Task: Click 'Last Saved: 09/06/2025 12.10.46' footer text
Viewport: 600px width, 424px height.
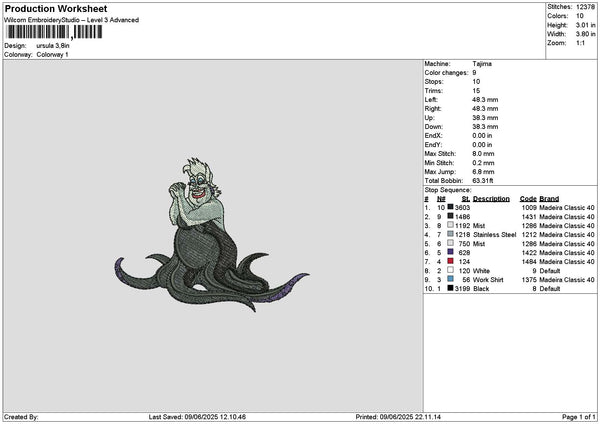Action: [197, 417]
